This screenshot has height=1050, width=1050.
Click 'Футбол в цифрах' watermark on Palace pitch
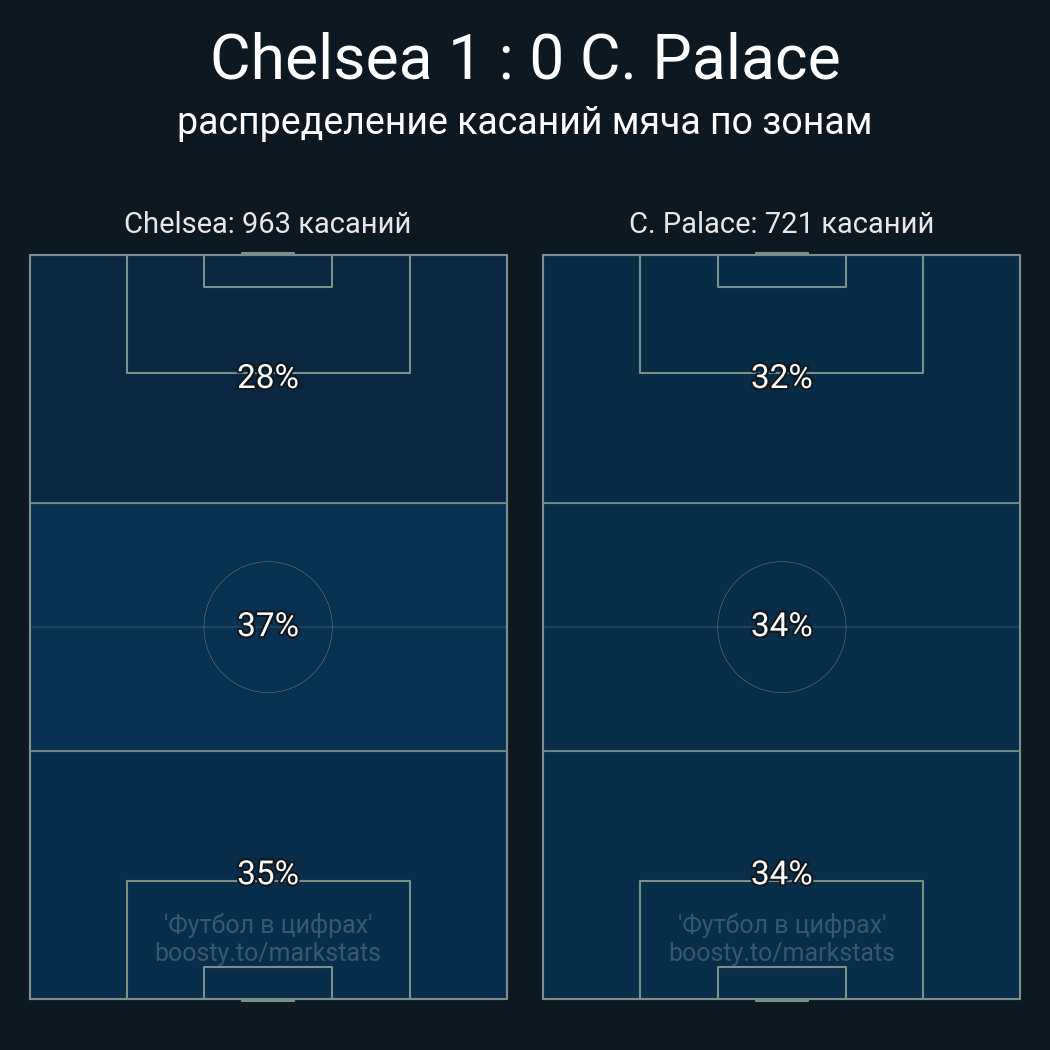tap(781, 923)
